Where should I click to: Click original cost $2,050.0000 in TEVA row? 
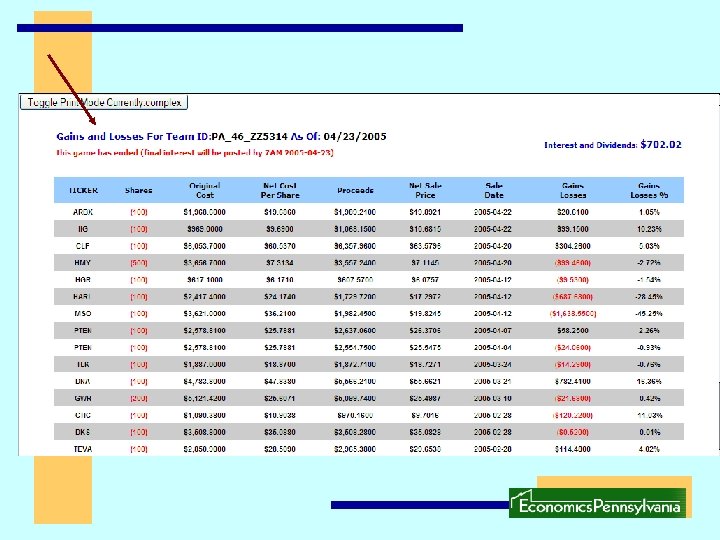click(204, 449)
